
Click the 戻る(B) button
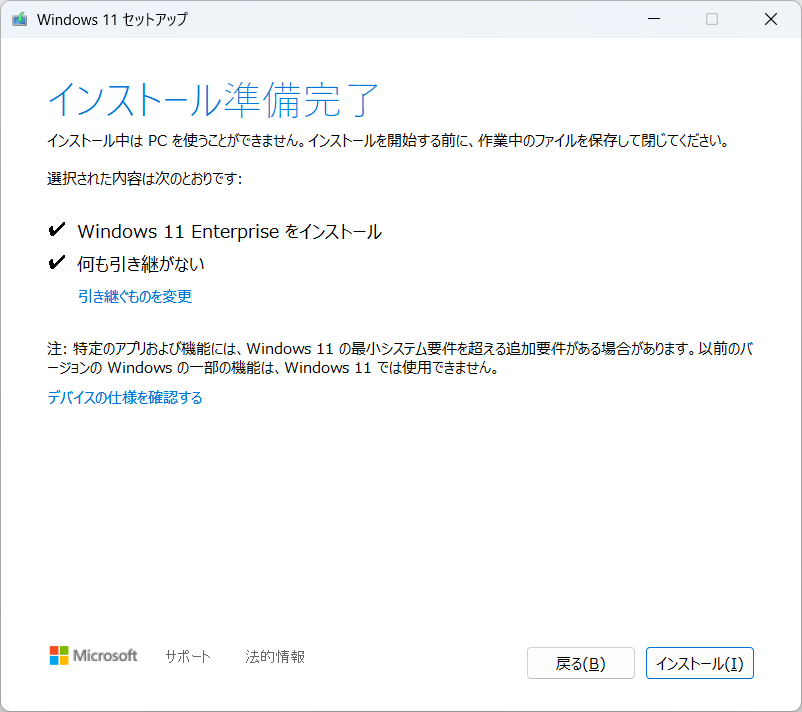pyautogui.click(x=581, y=663)
